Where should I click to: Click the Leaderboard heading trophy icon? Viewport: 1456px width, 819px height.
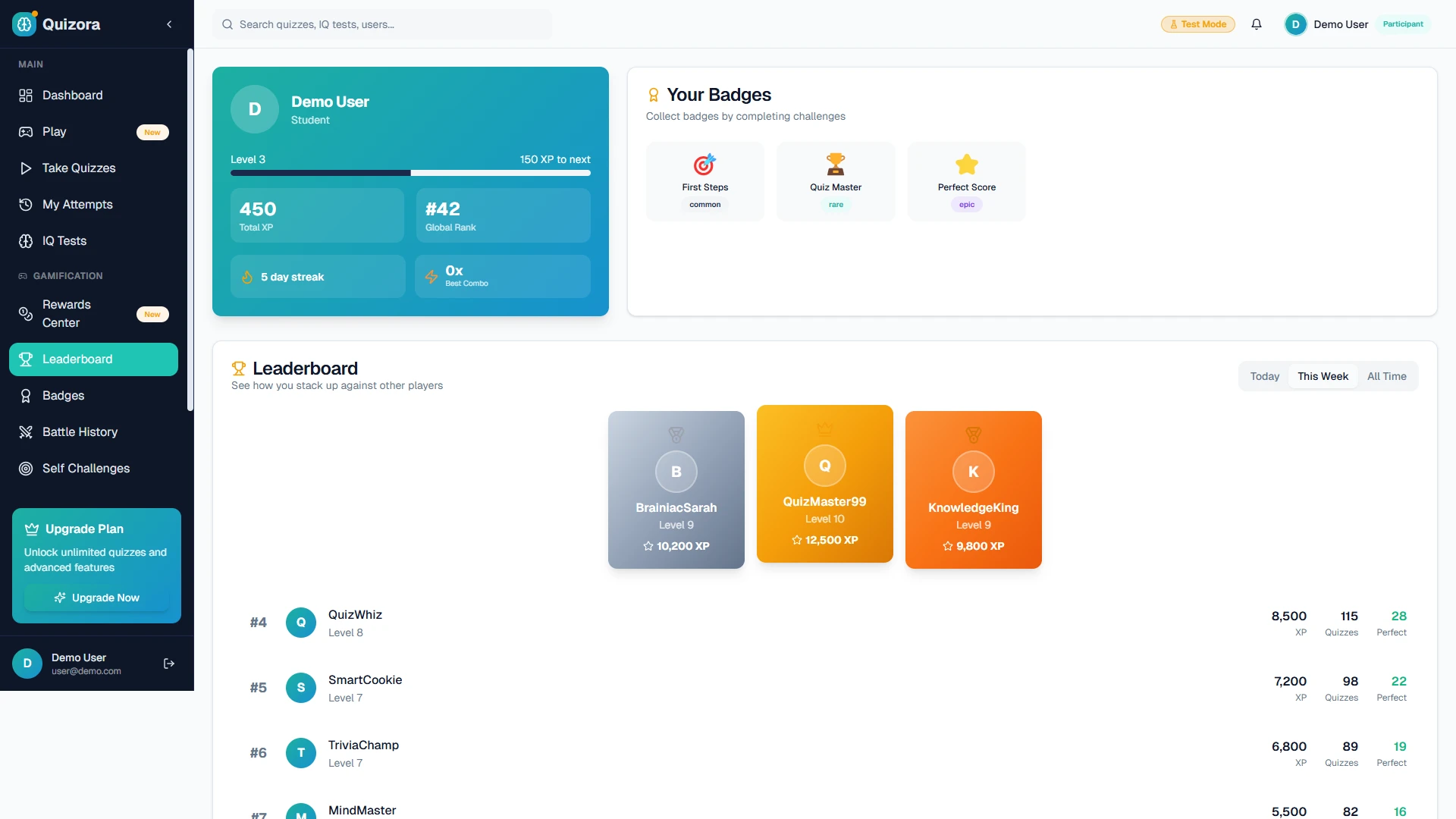239,369
